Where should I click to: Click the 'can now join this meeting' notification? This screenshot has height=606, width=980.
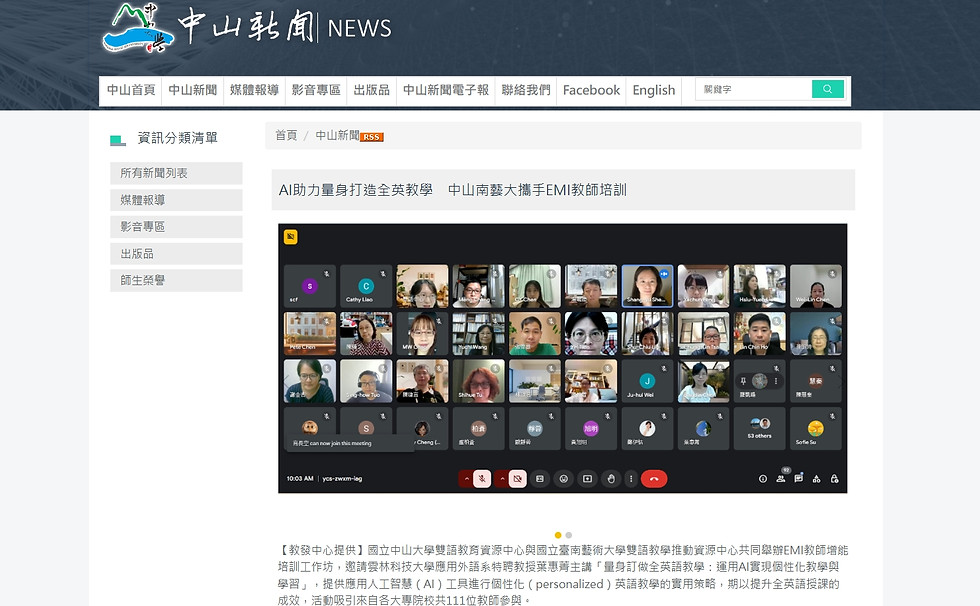tap(348, 443)
